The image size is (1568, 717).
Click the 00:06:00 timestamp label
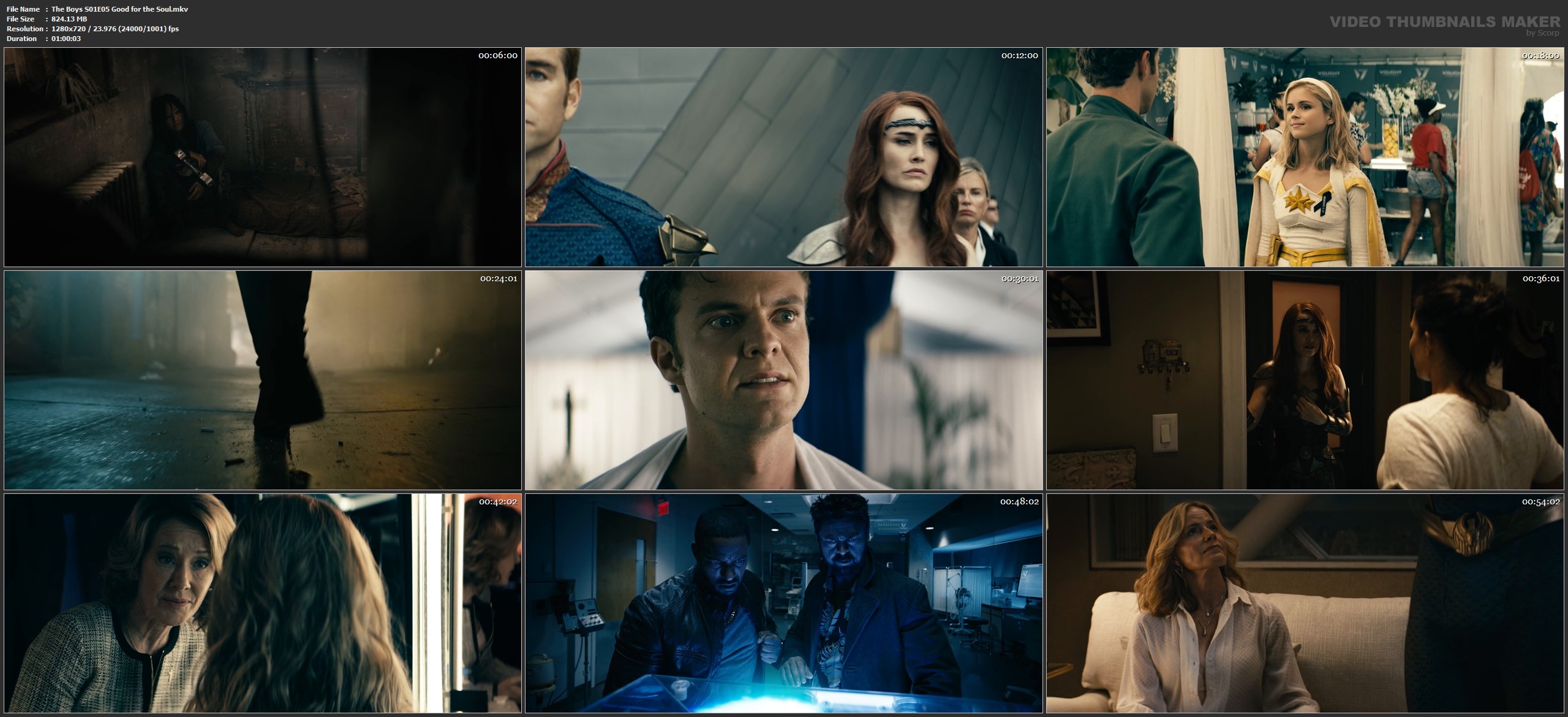click(x=497, y=55)
